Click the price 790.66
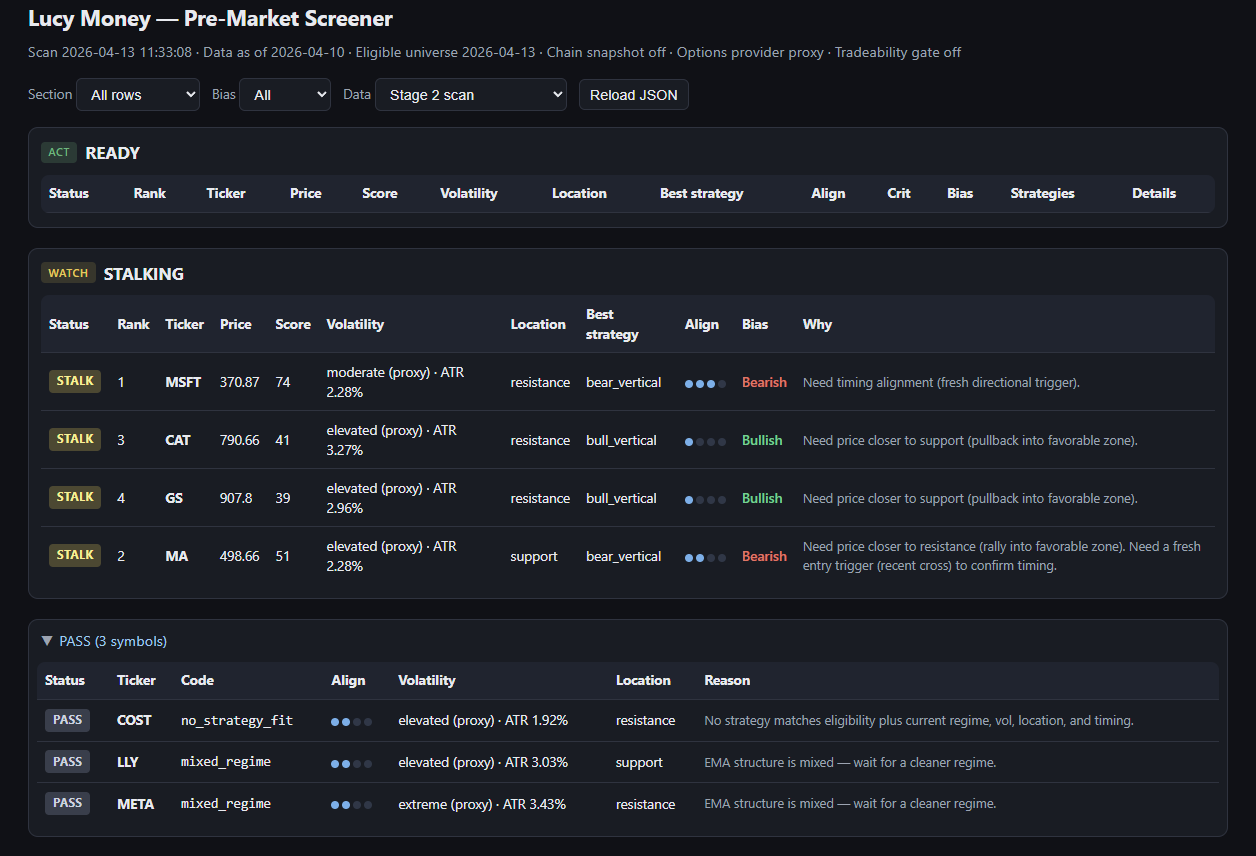This screenshot has width=1256, height=856. point(239,440)
